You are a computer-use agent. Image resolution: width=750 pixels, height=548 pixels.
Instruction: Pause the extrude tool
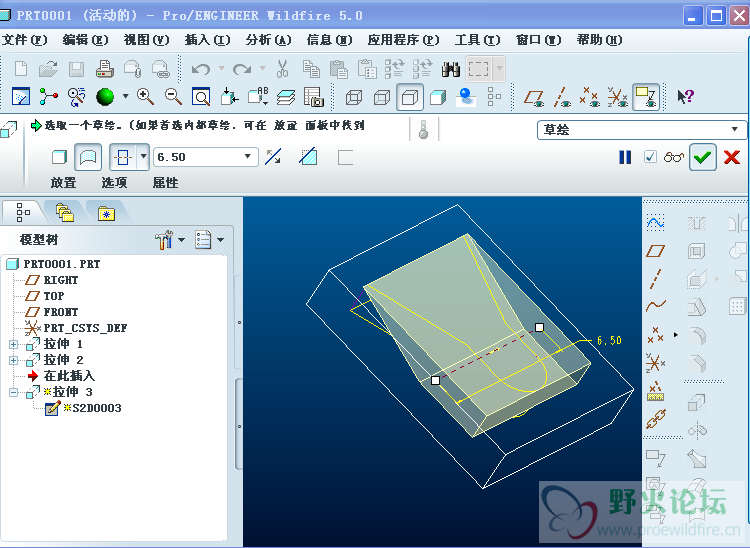point(625,157)
